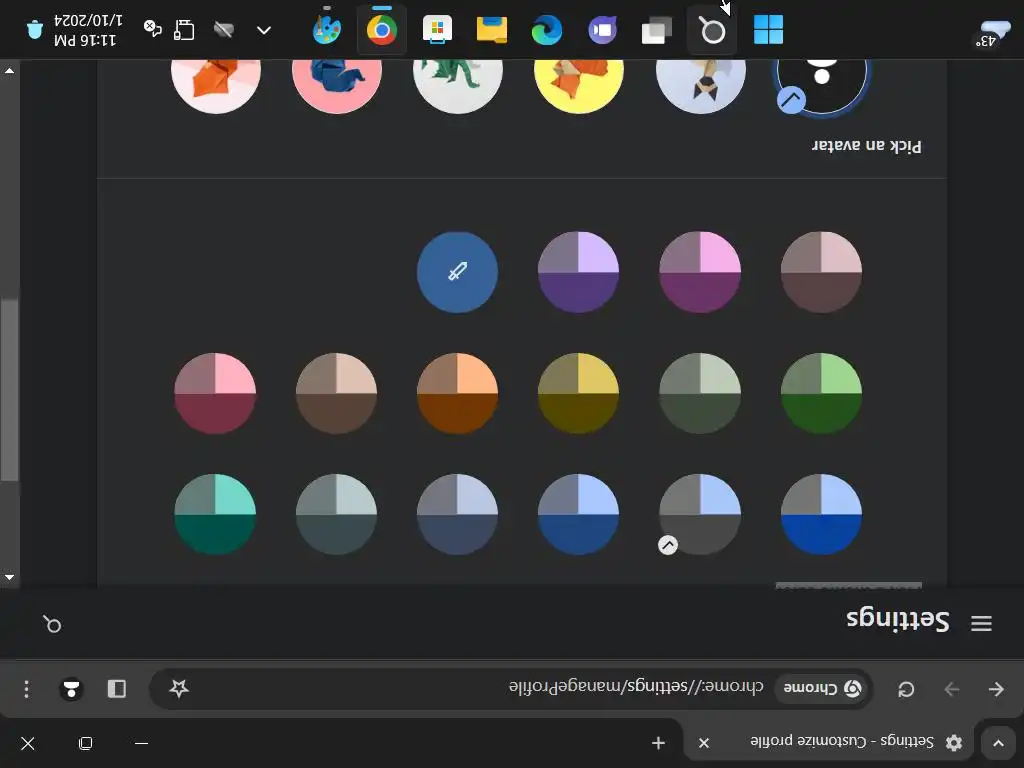Image resolution: width=1024 pixels, height=768 pixels.
Task: Launch Microsoft Edge from taskbar
Action: 547,30
